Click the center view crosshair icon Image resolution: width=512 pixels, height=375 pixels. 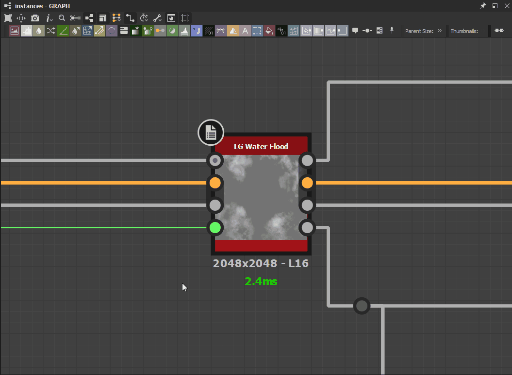point(21,18)
